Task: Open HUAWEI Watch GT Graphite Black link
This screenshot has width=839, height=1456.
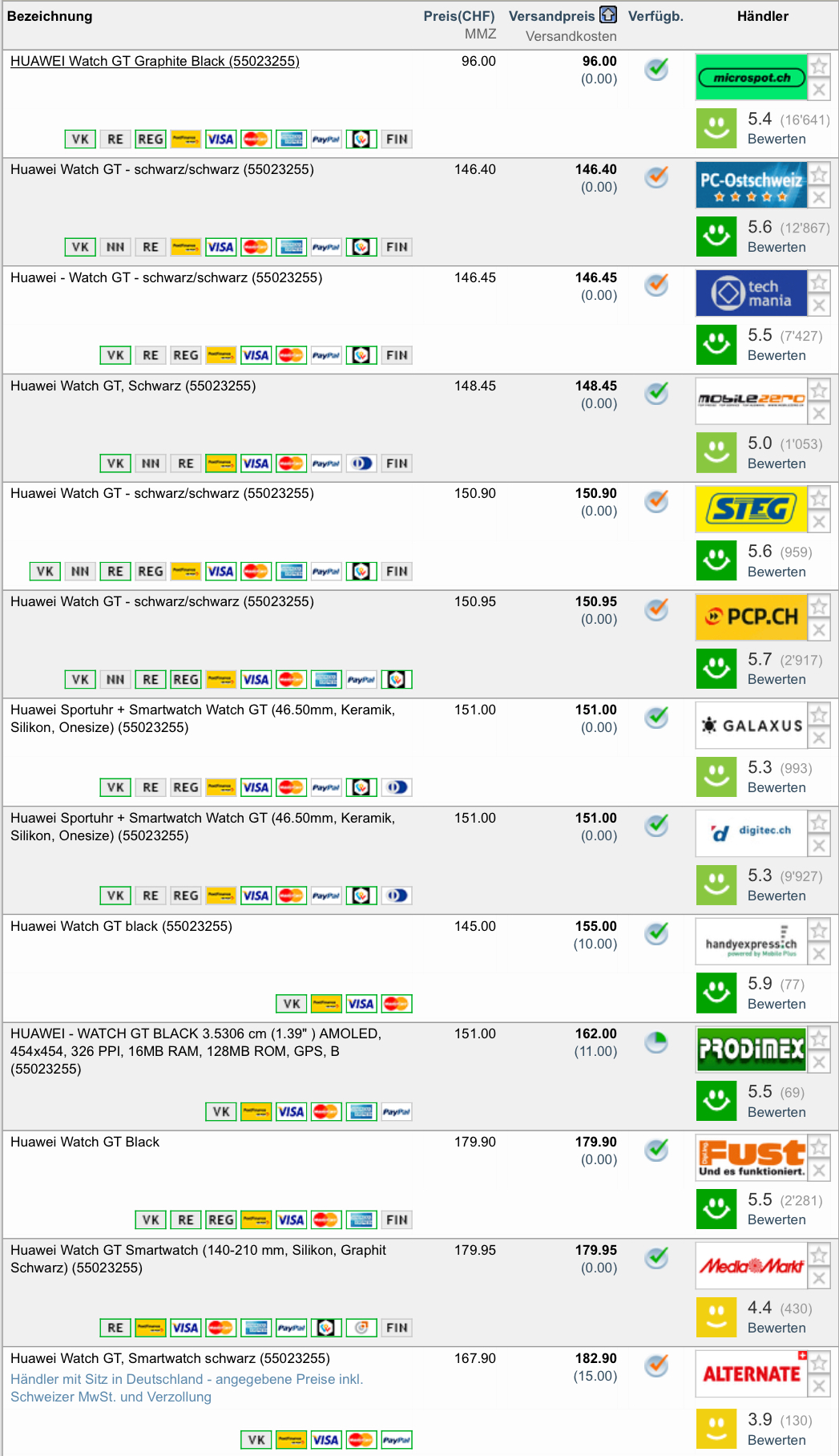Action: pos(155,61)
